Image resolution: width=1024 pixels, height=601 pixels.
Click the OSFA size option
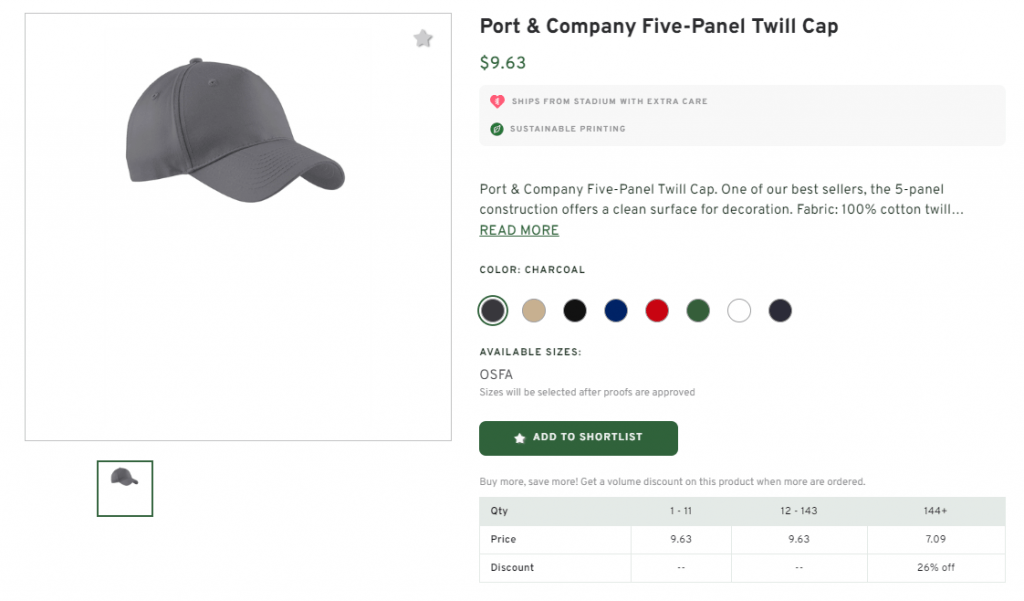[494, 374]
